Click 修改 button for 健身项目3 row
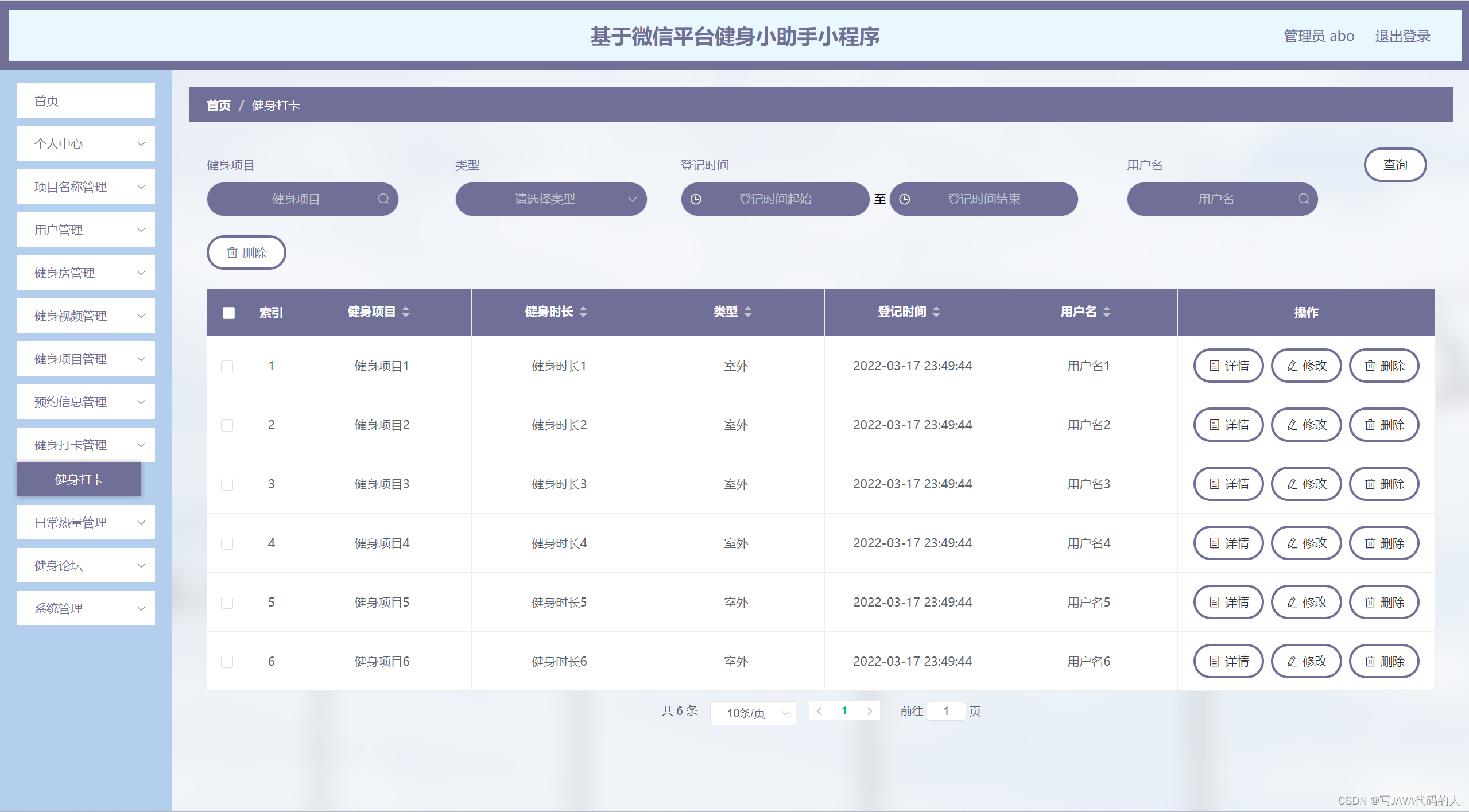Screen dimensions: 1469x812 coord(1306,484)
